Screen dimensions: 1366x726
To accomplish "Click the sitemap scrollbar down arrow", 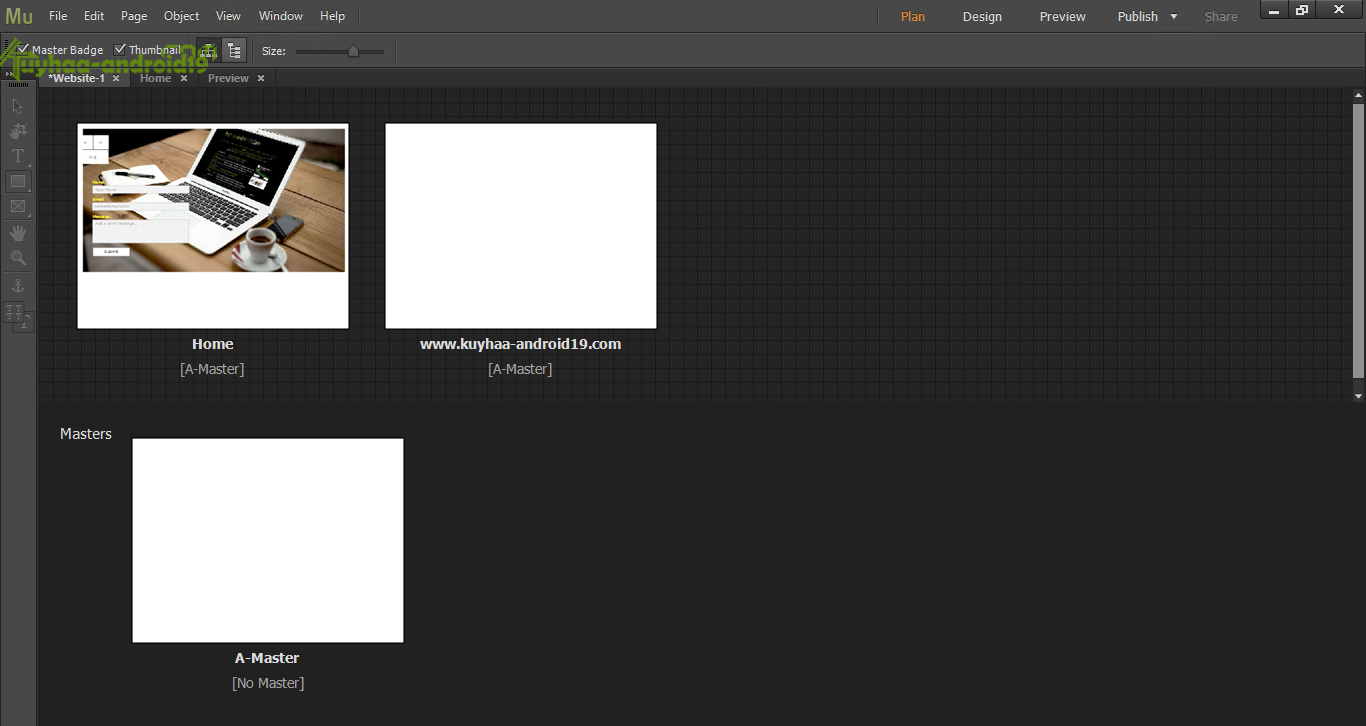I will click(1358, 396).
